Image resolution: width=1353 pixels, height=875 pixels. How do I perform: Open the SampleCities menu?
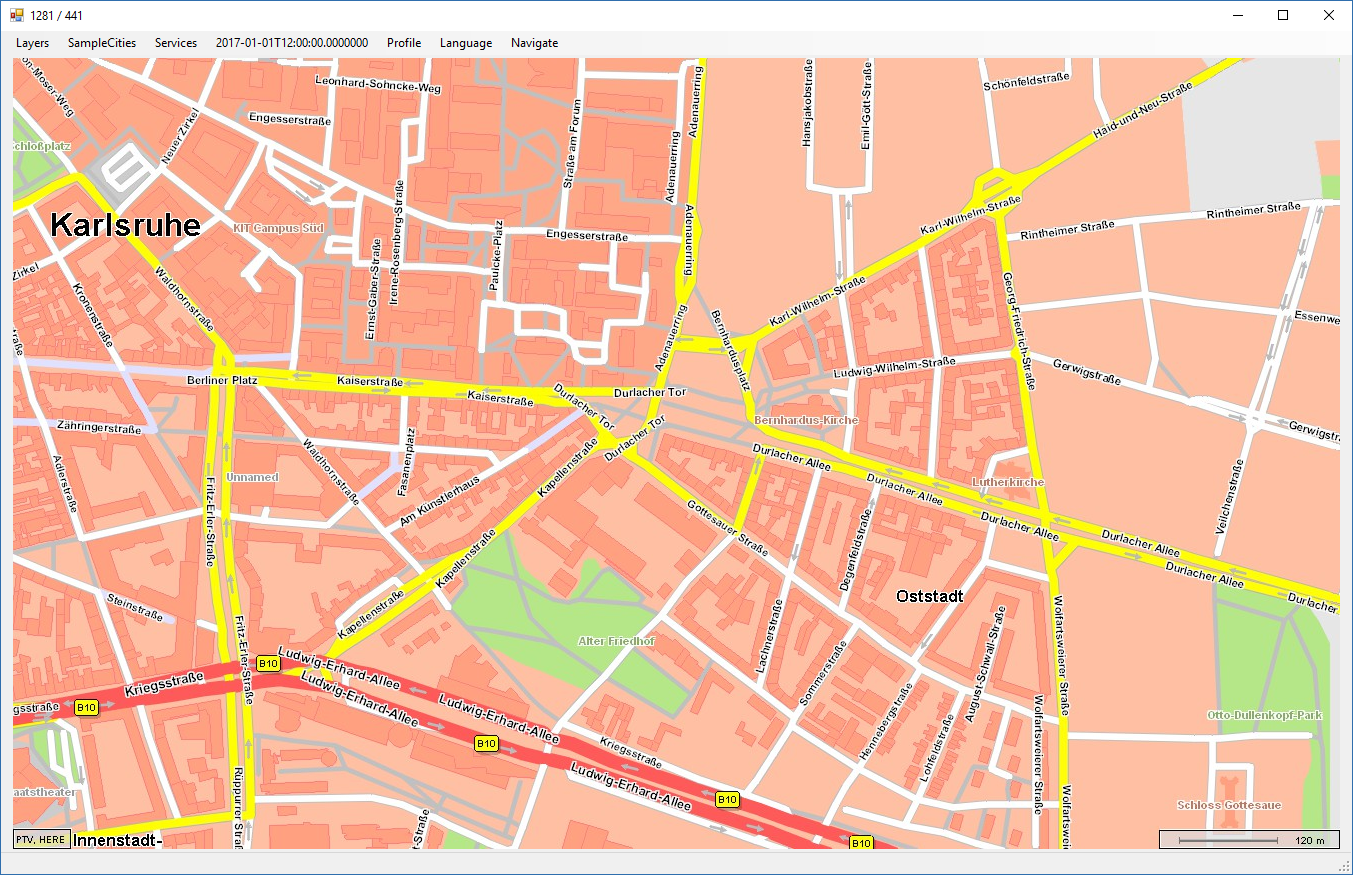(x=101, y=43)
